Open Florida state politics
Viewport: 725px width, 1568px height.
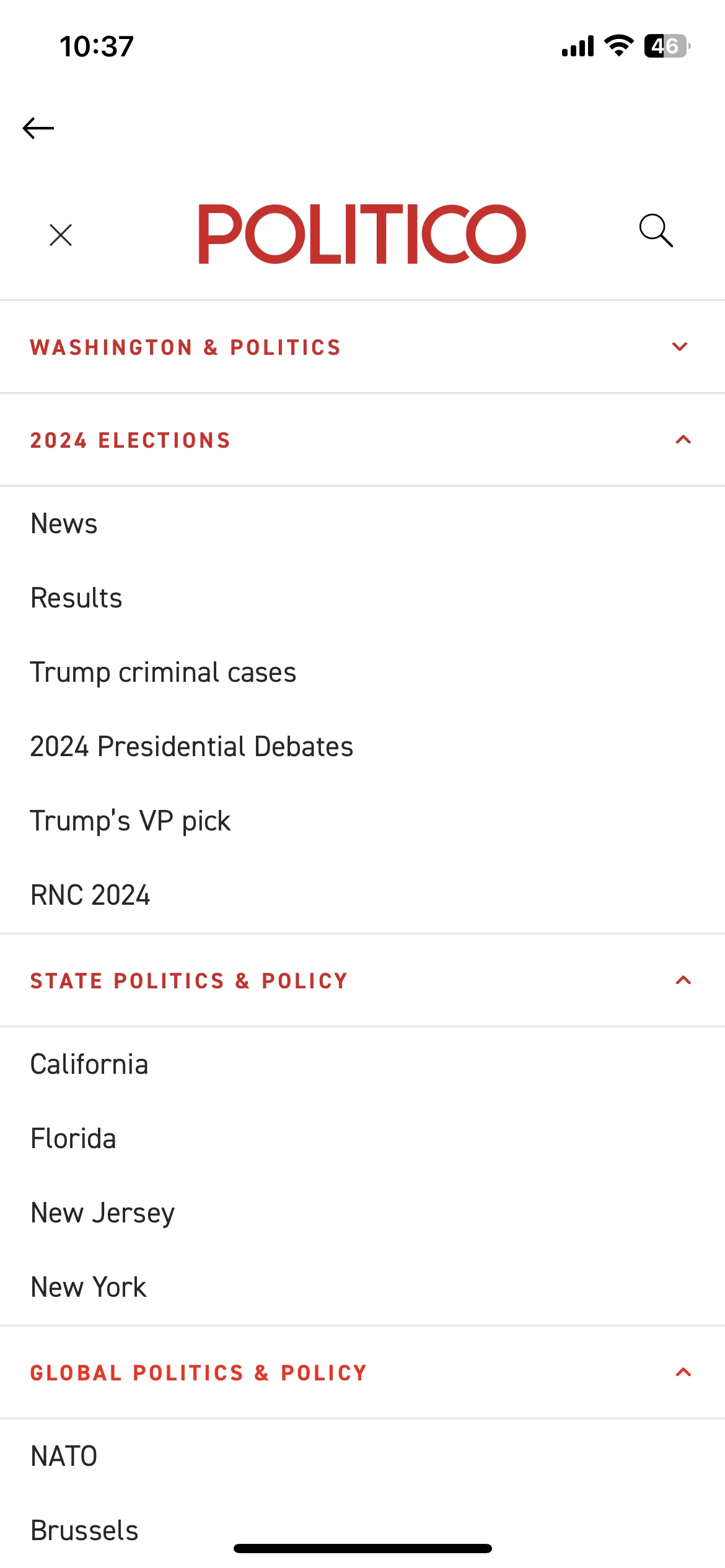(x=74, y=1139)
